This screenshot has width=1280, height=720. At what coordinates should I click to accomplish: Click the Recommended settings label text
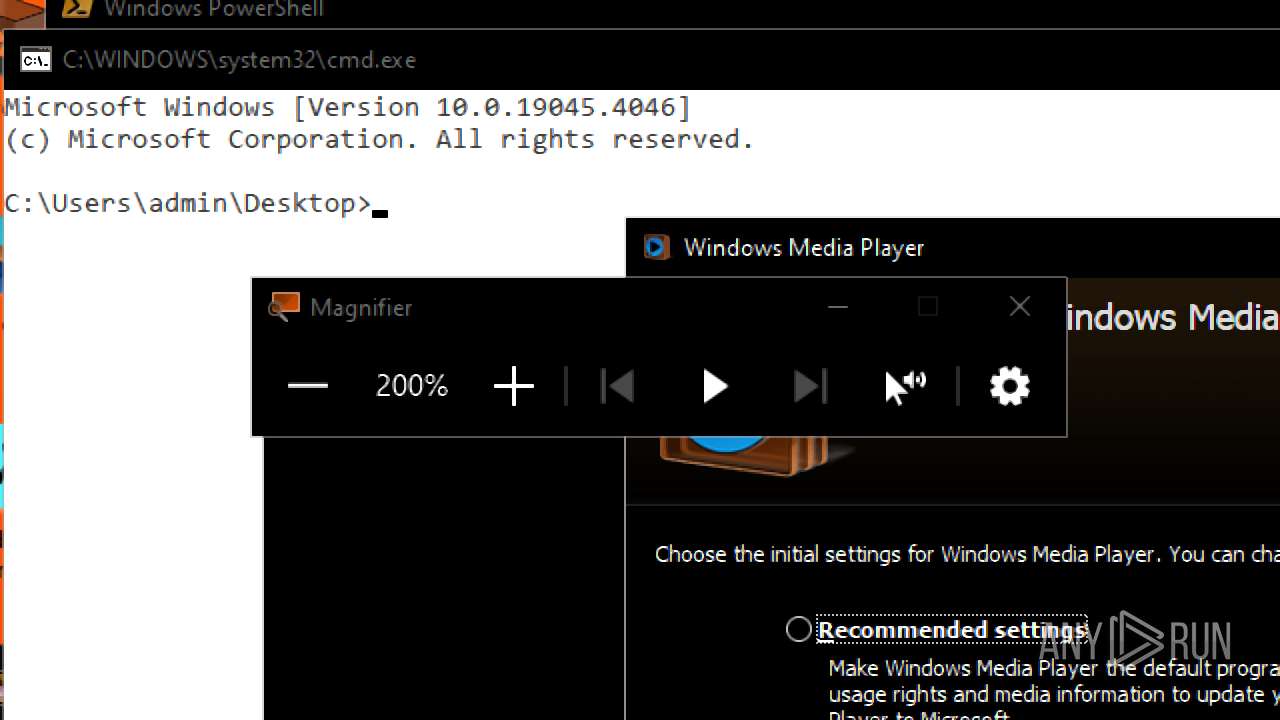[952, 630]
